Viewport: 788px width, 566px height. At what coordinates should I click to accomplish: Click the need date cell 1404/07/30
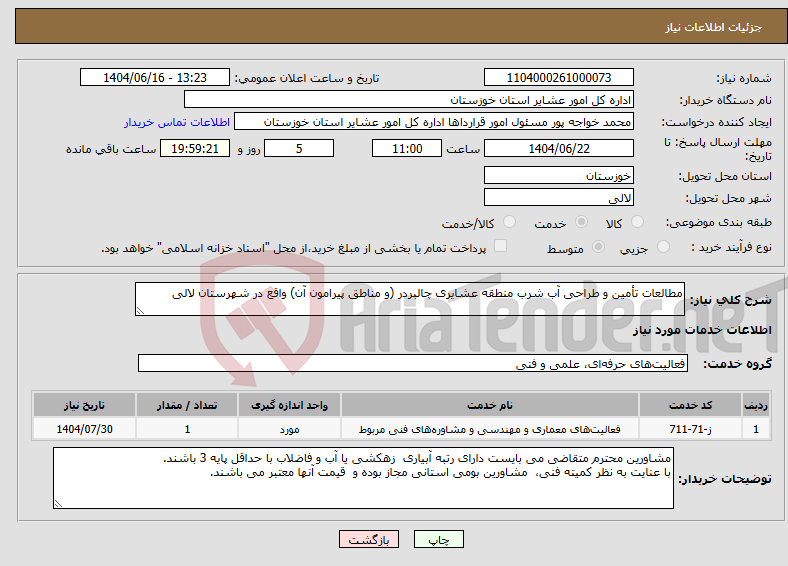pyautogui.click(x=84, y=429)
